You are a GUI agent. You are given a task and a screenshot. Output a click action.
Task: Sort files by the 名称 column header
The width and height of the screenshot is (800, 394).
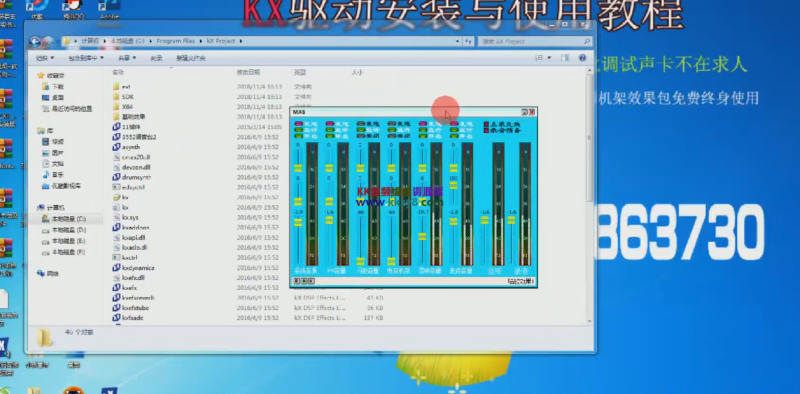(x=118, y=72)
